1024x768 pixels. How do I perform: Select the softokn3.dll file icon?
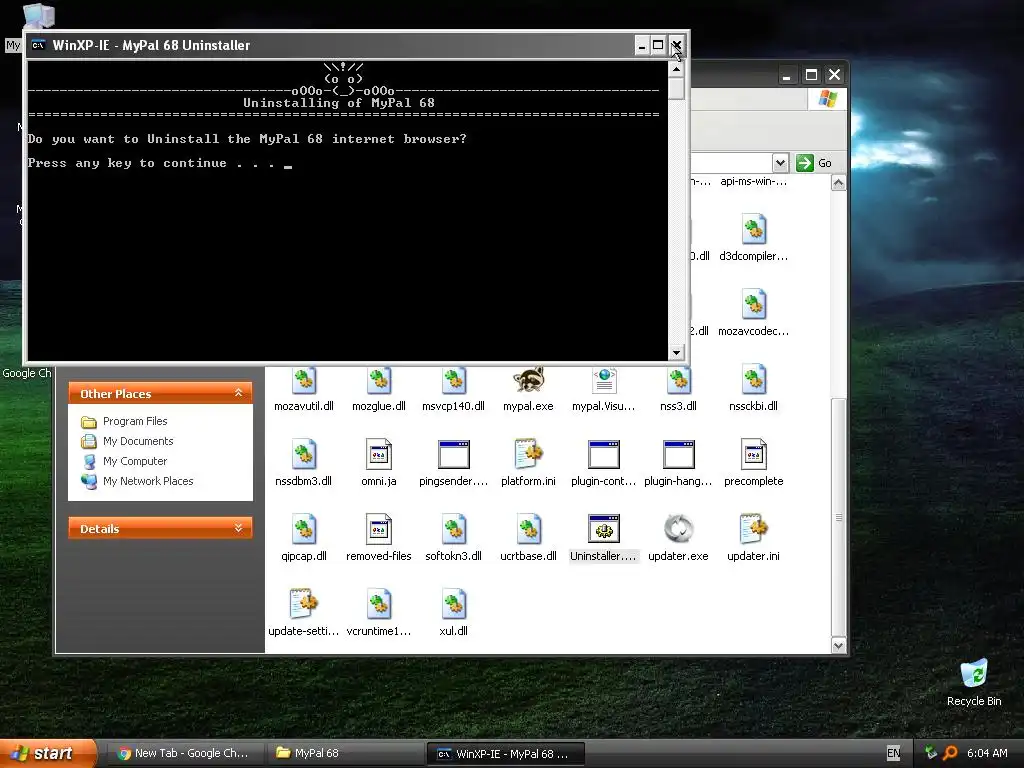[453, 529]
